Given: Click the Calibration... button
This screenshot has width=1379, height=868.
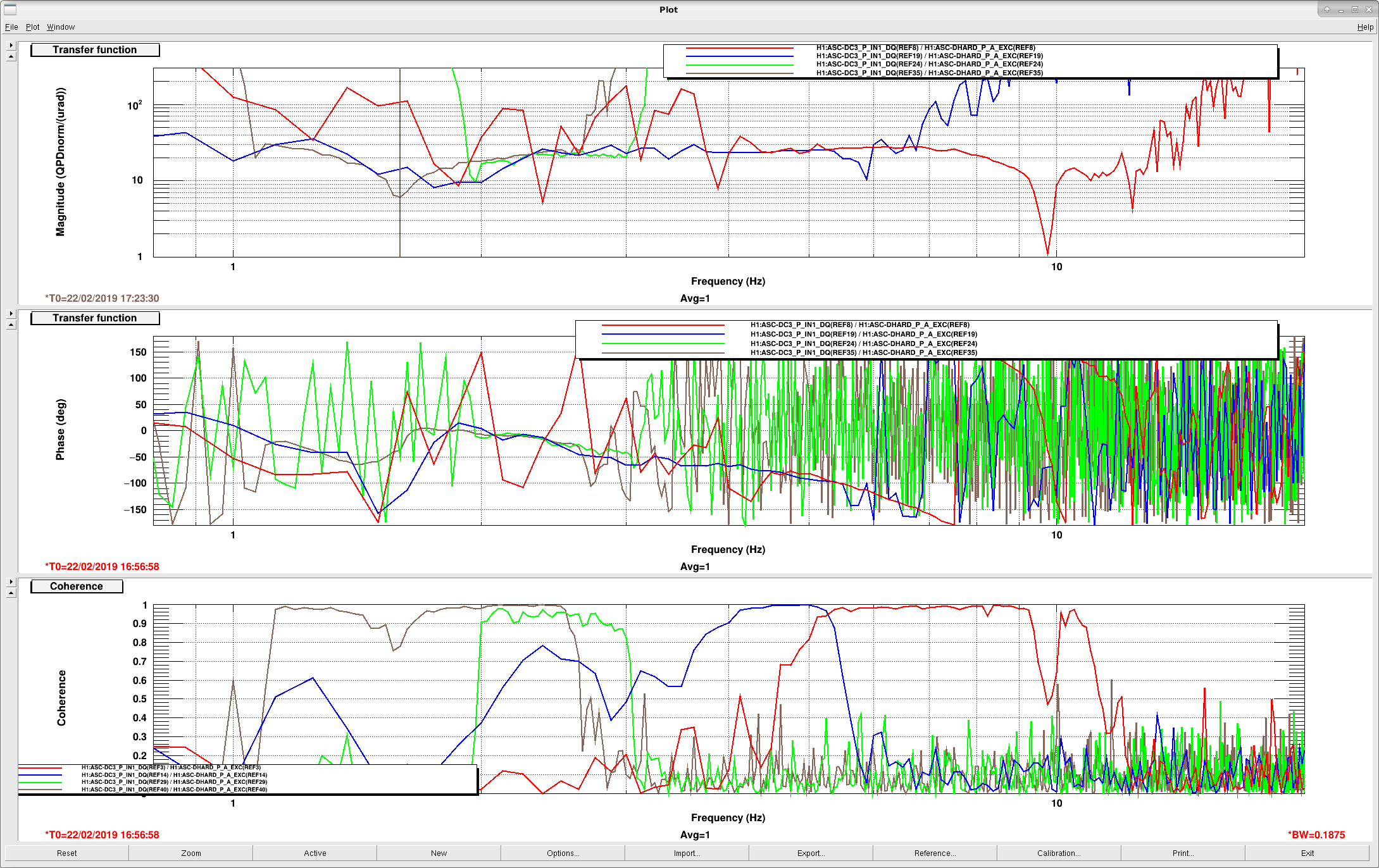Looking at the screenshot, I should click(1059, 853).
